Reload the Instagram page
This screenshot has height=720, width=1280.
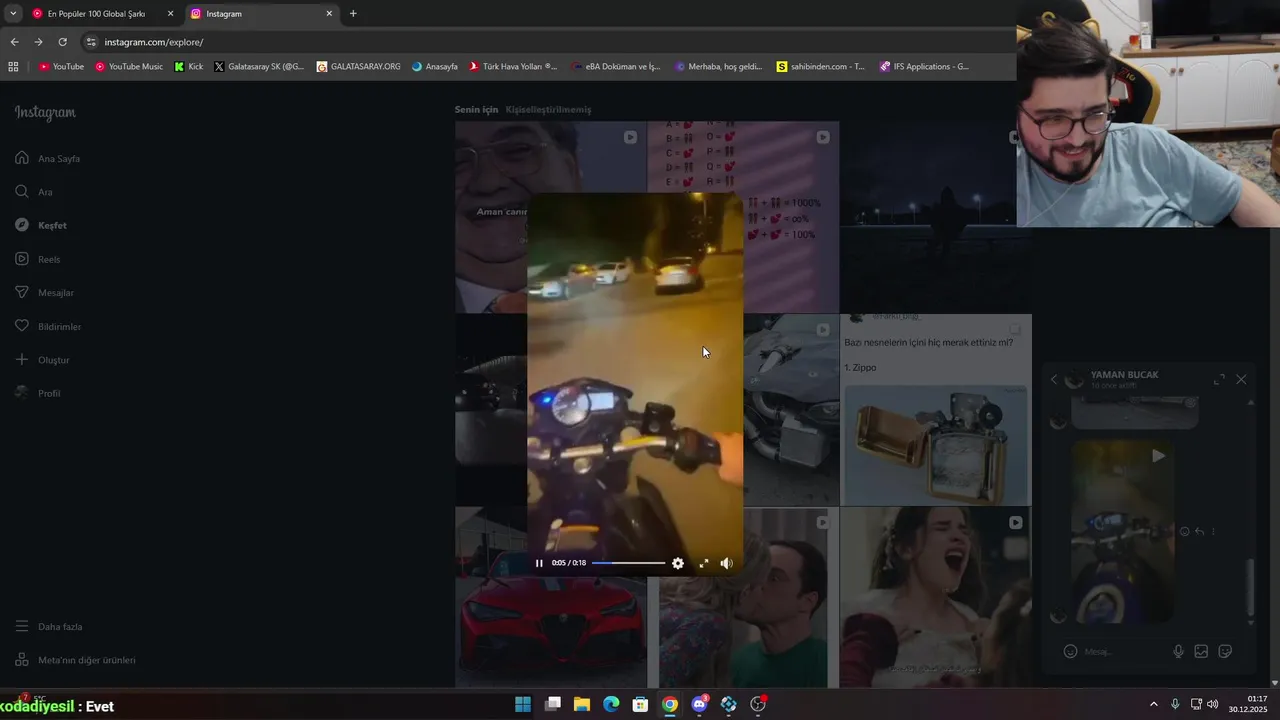point(62,42)
